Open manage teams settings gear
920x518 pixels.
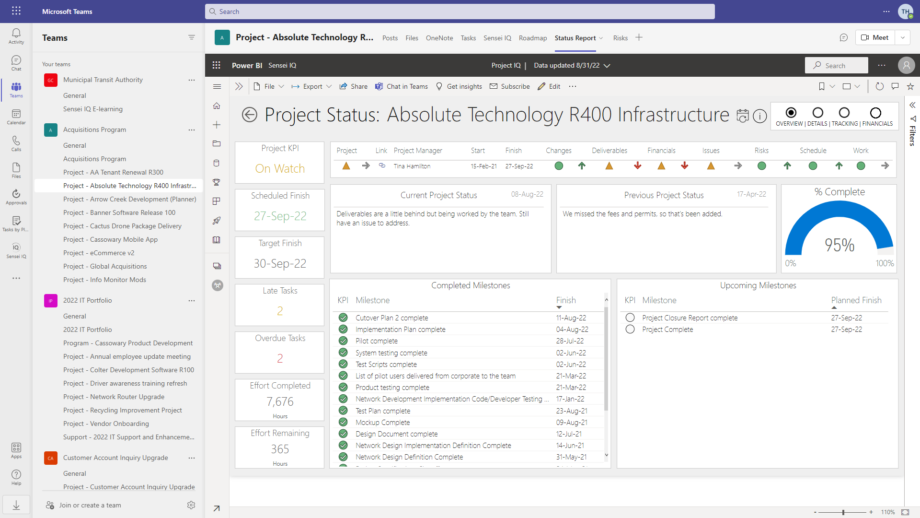click(x=191, y=505)
